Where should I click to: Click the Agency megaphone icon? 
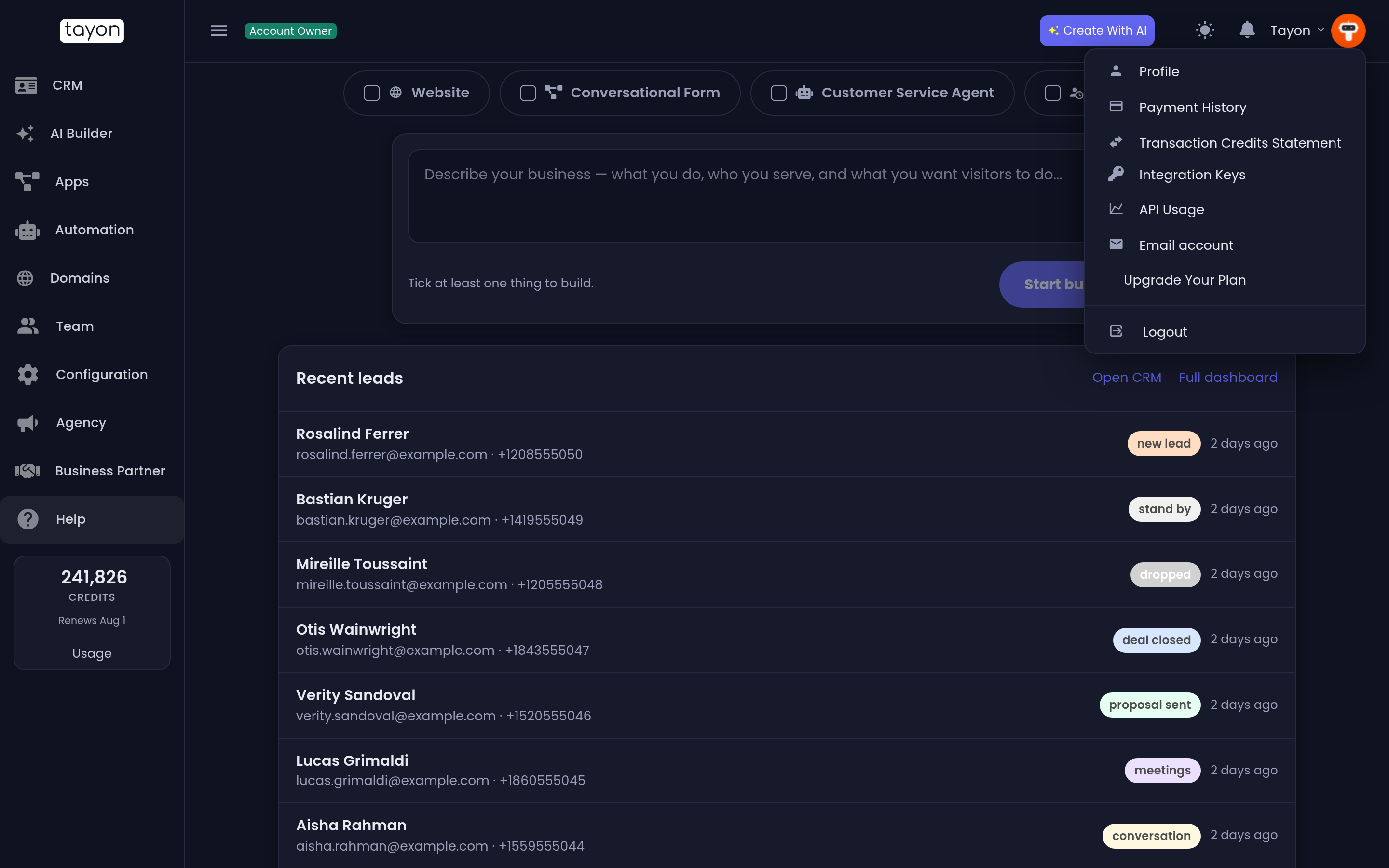(x=27, y=422)
